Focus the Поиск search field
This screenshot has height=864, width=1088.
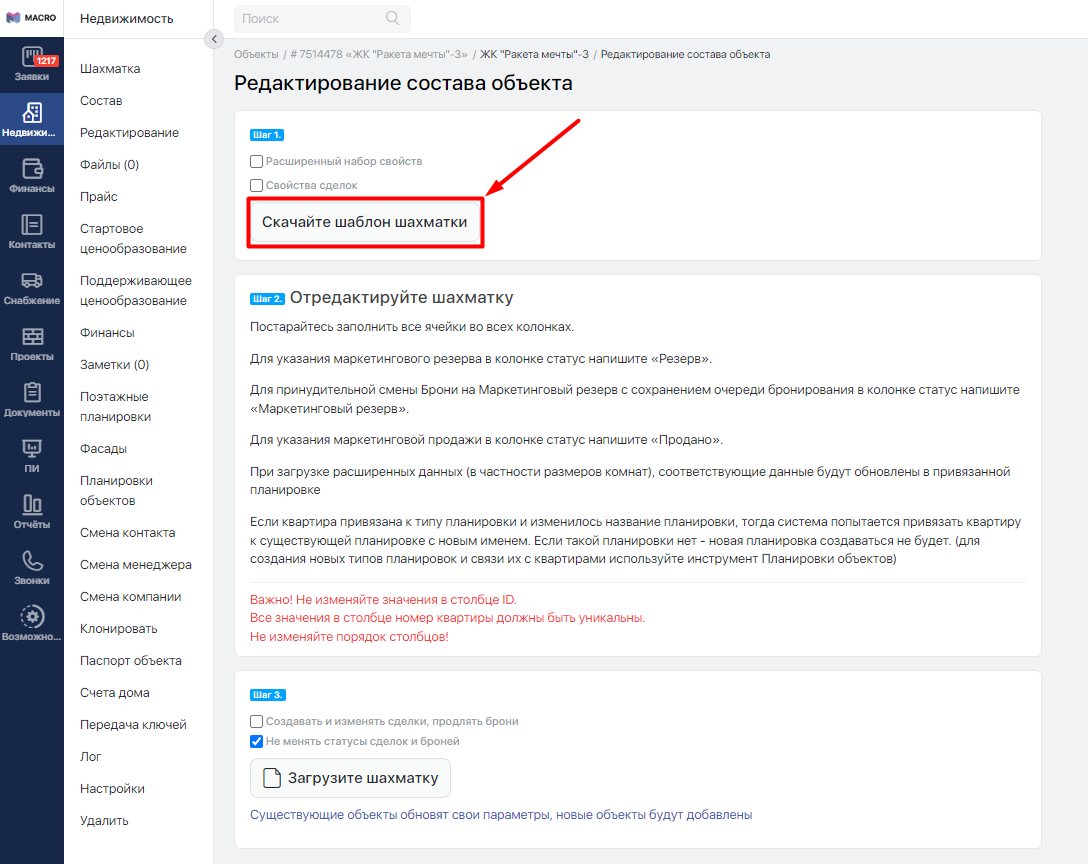pos(322,19)
